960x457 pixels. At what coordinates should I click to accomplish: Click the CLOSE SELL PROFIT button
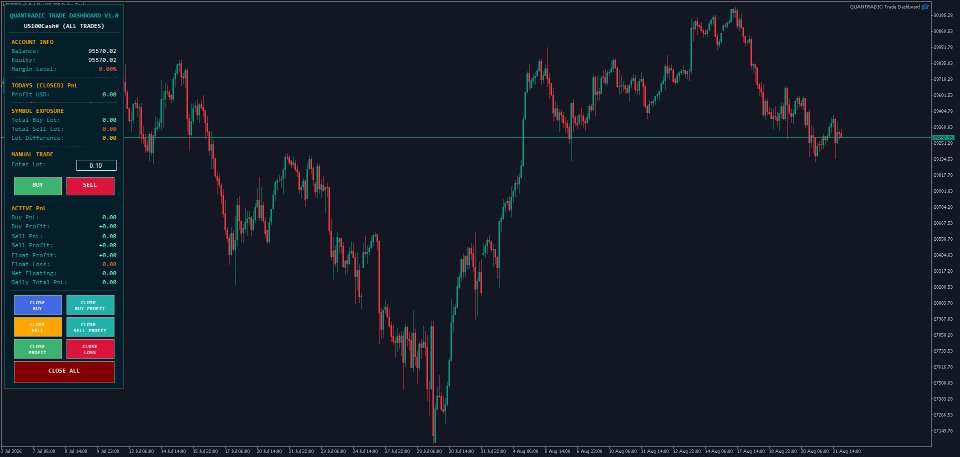tap(90, 327)
